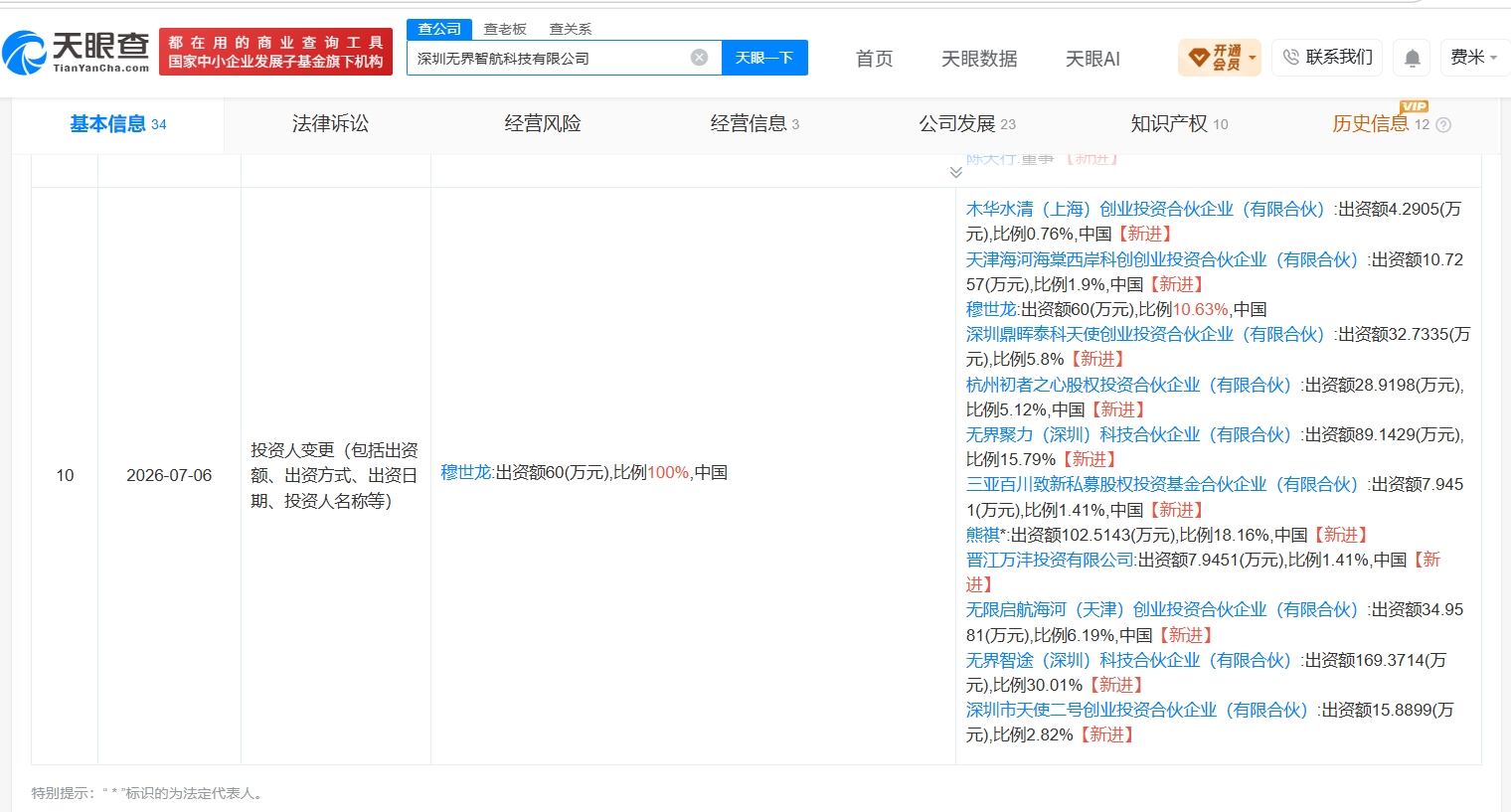The height and width of the screenshot is (812, 1511).
Task: Open the 历史信息 help question icon
Action: coord(1443,125)
